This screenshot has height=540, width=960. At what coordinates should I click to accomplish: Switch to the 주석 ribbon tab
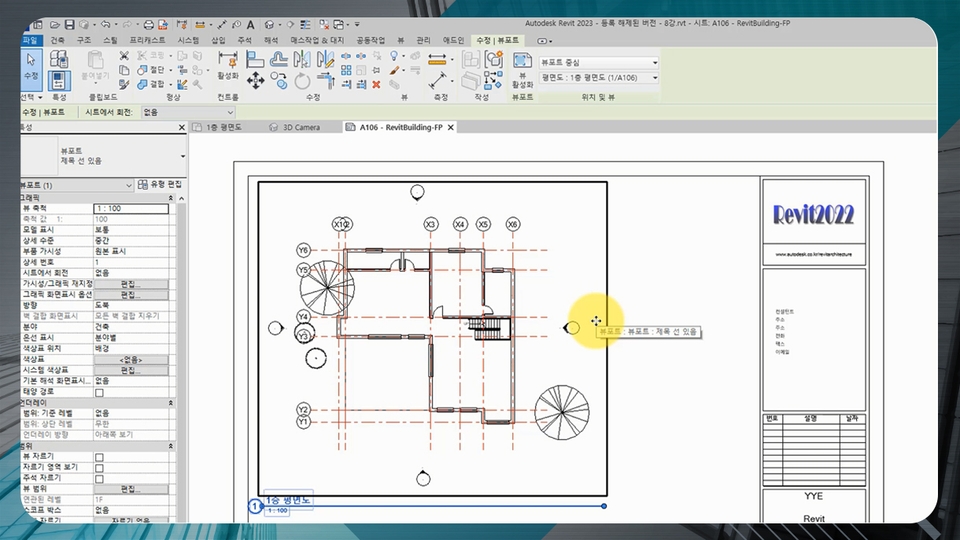click(x=245, y=40)
